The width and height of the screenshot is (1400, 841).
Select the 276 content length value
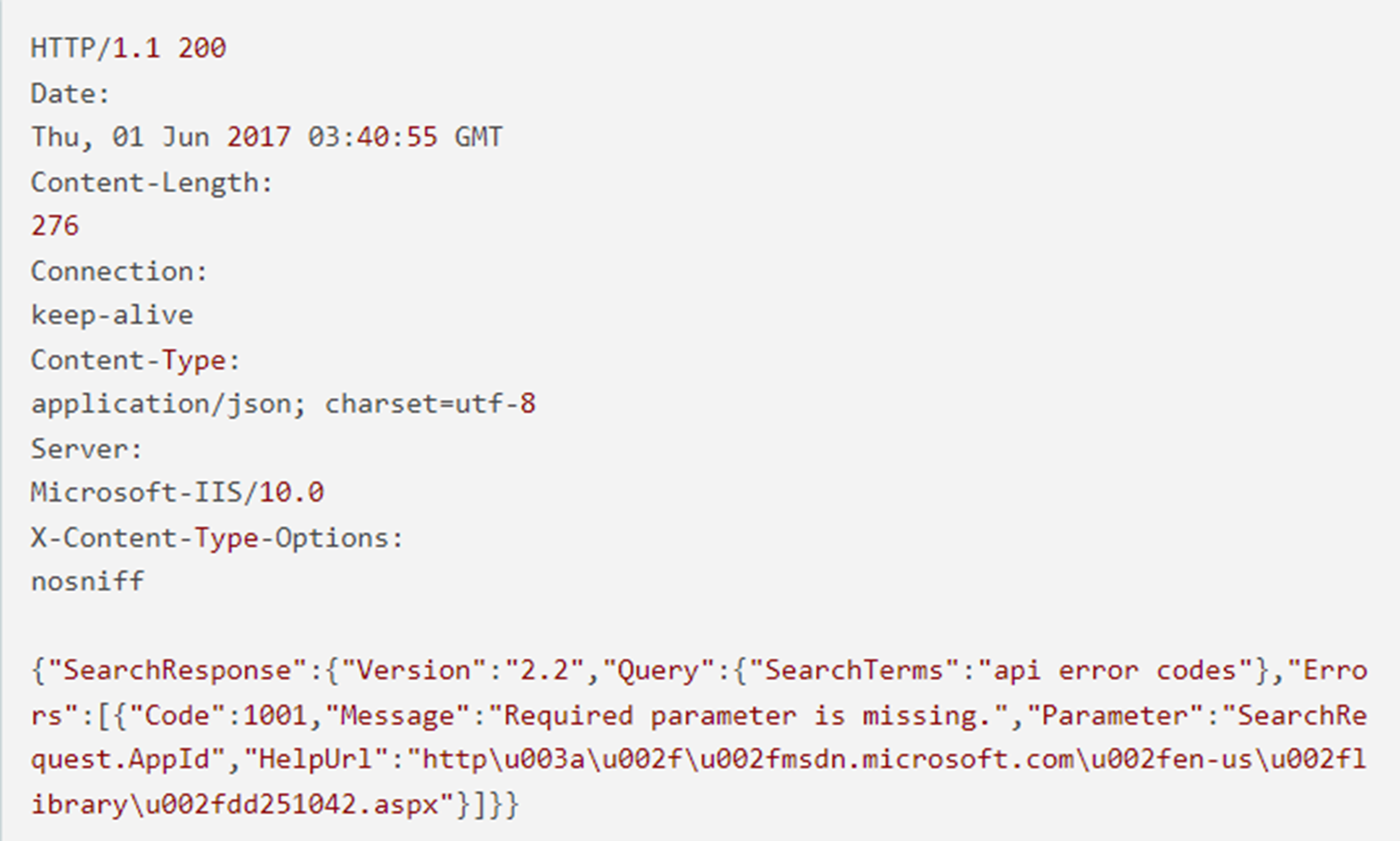(x=55, y=225)
